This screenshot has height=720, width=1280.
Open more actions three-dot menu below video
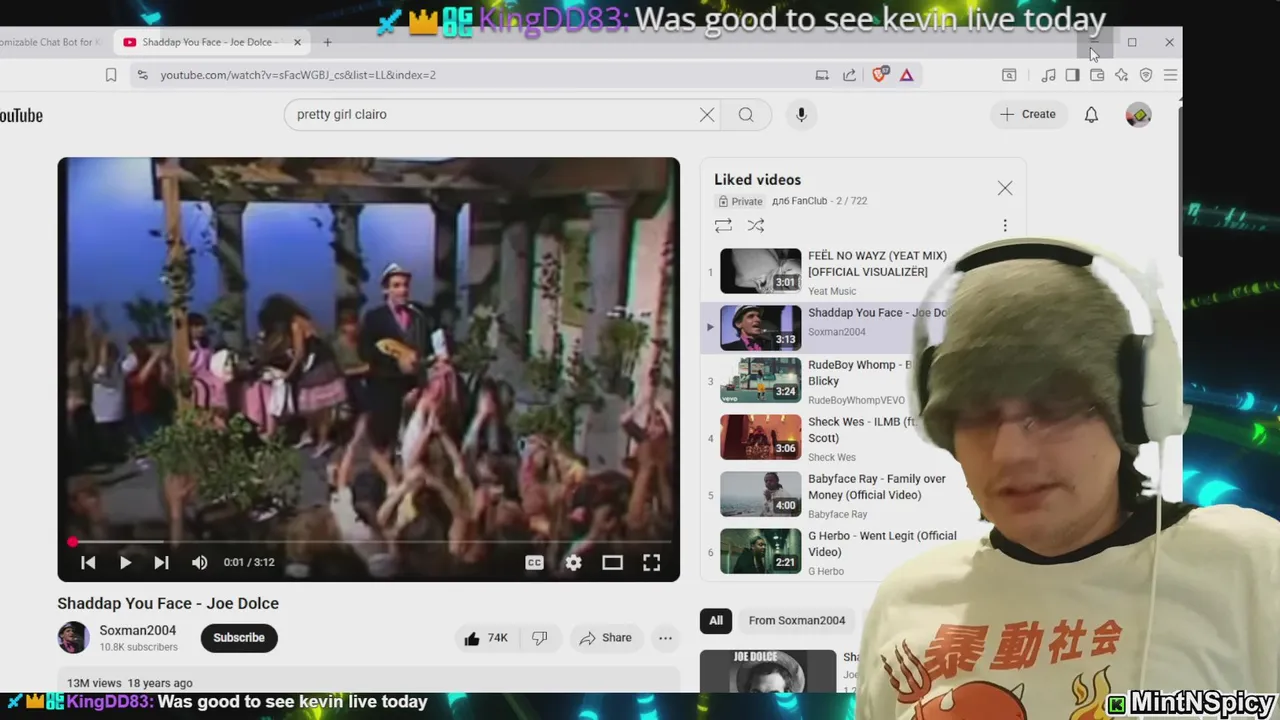pos(665,638)
